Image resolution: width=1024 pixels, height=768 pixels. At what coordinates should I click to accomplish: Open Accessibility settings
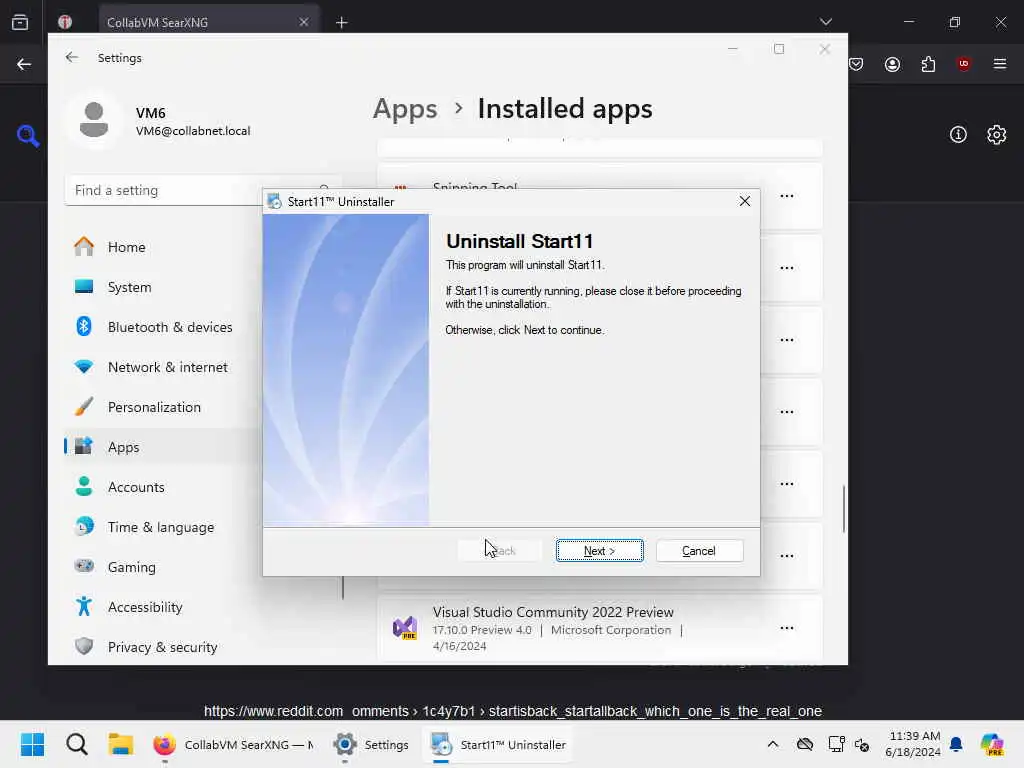coord(163,607)
